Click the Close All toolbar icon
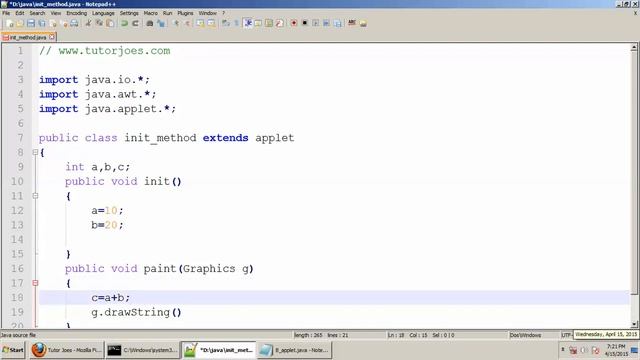 pos(64,23)
